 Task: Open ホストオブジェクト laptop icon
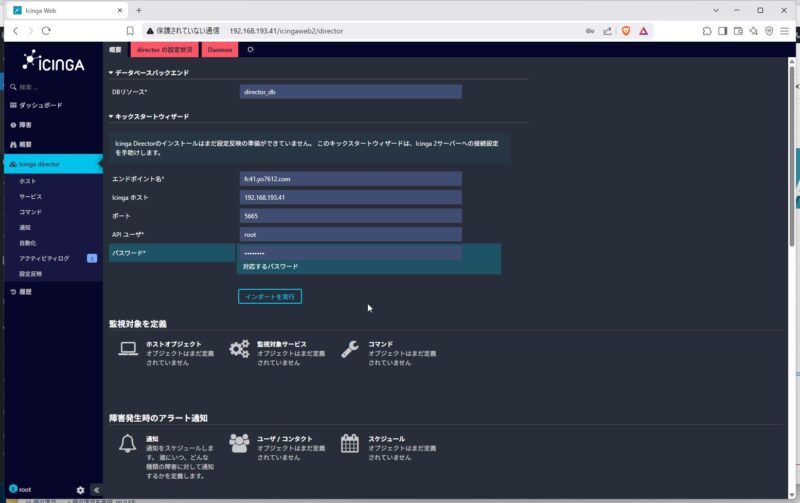pyautogui.click(x=128, y=349)
